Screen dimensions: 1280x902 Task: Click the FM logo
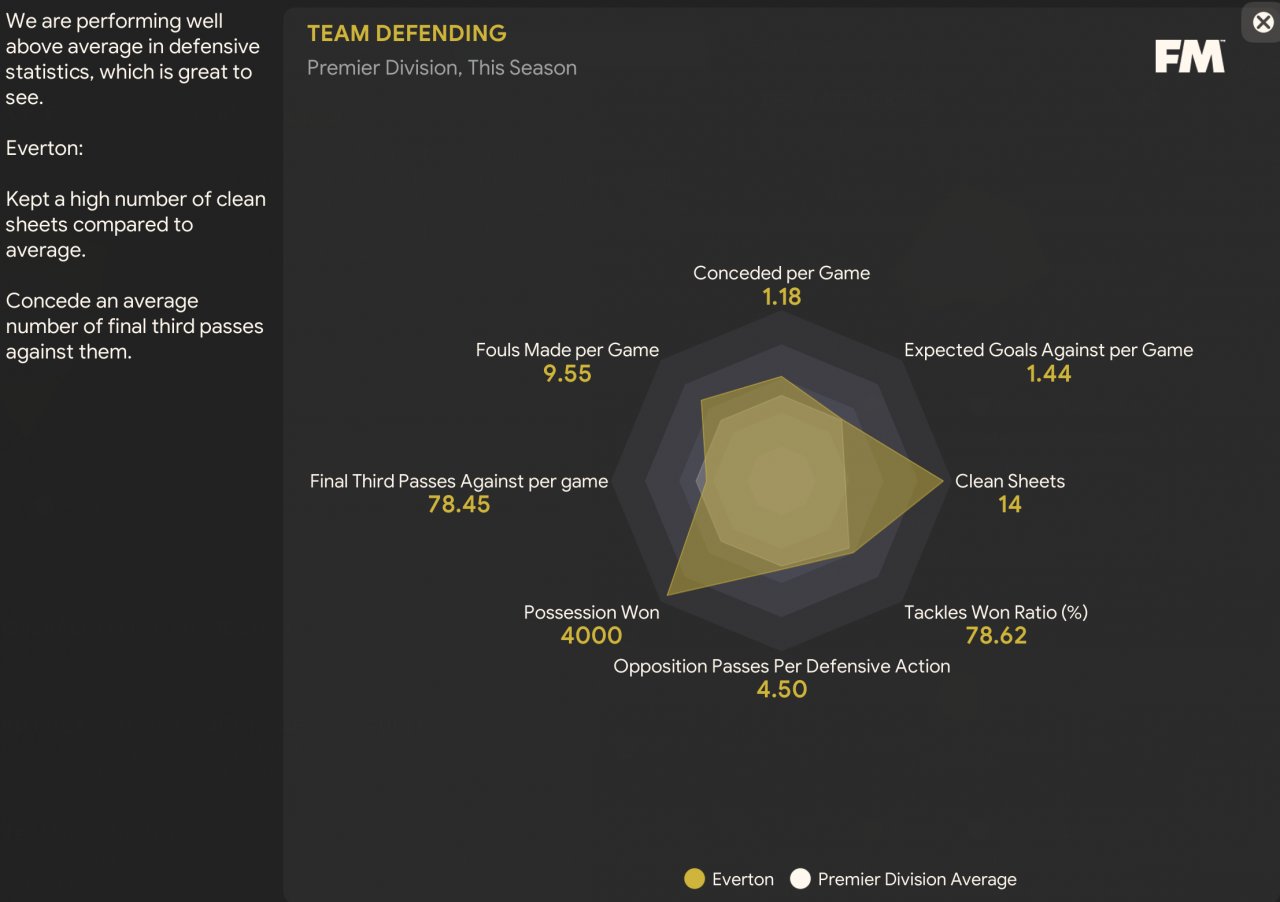click(1189, 56)
